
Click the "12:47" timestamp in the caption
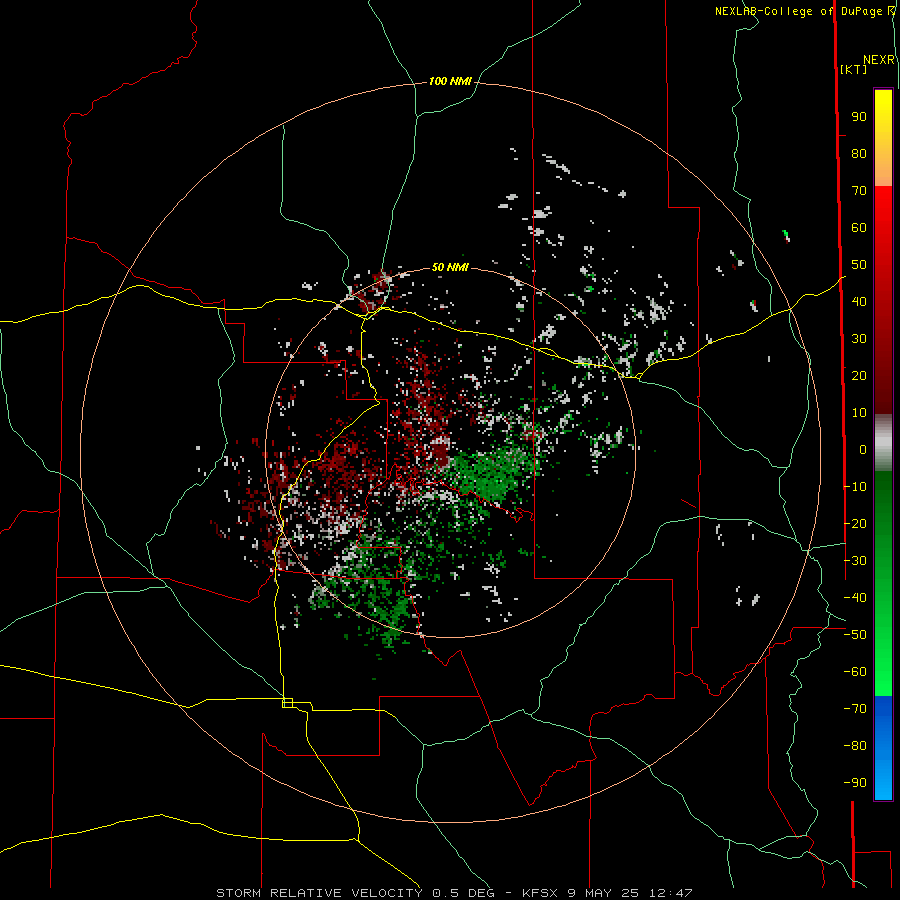671,893
